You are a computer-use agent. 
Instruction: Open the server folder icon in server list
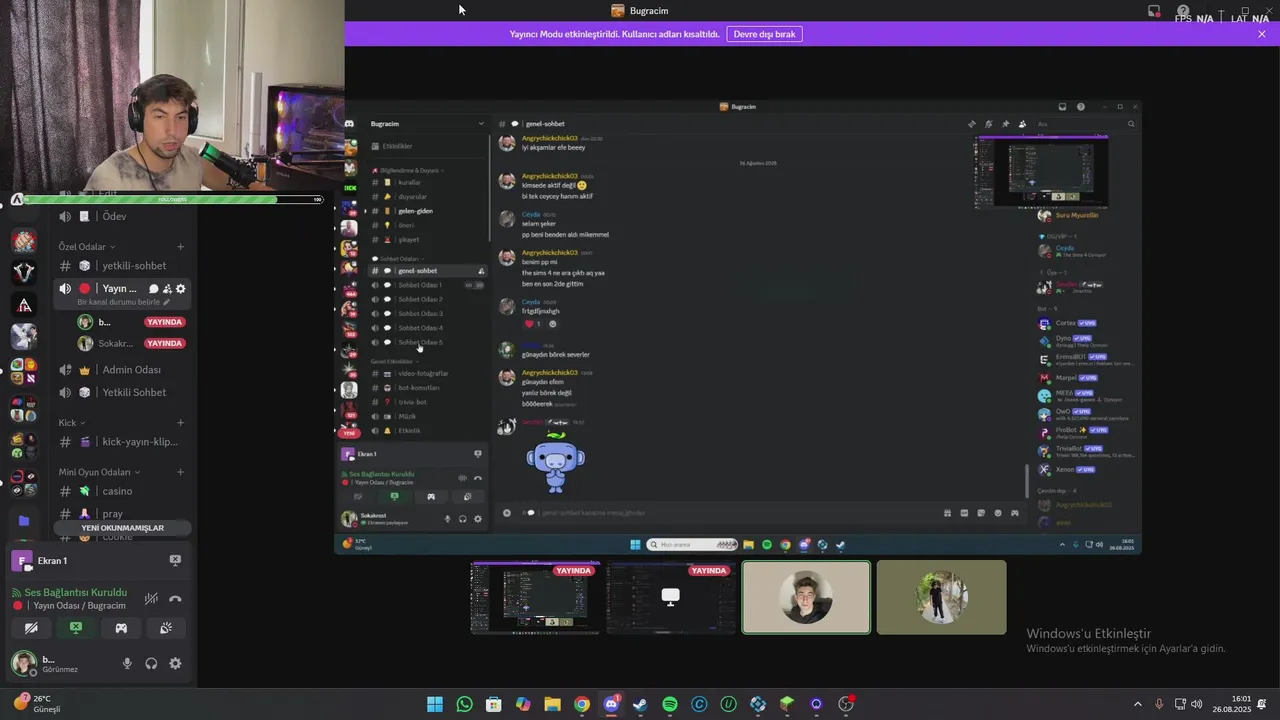pos(24,521)
